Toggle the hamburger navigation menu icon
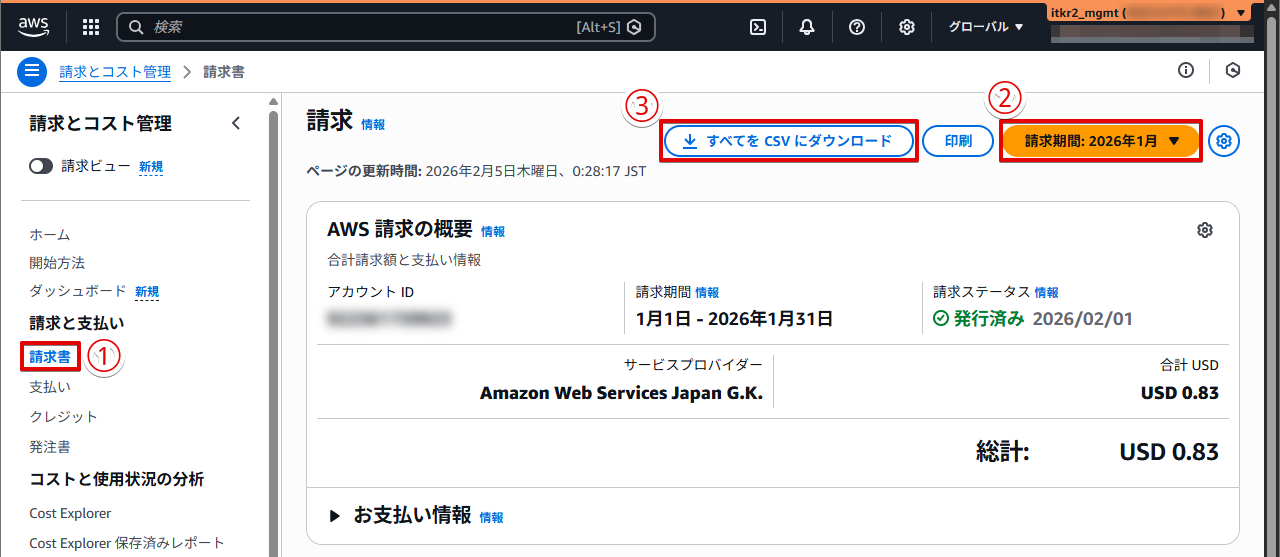The width and height of the screenshot is (1280, 557). [32, 71]
